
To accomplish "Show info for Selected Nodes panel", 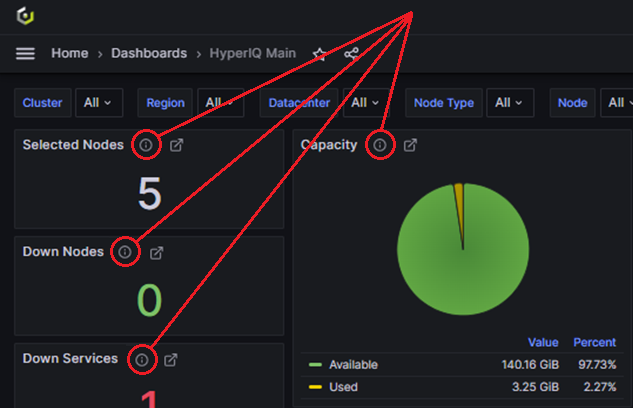I will pos(146,145).
